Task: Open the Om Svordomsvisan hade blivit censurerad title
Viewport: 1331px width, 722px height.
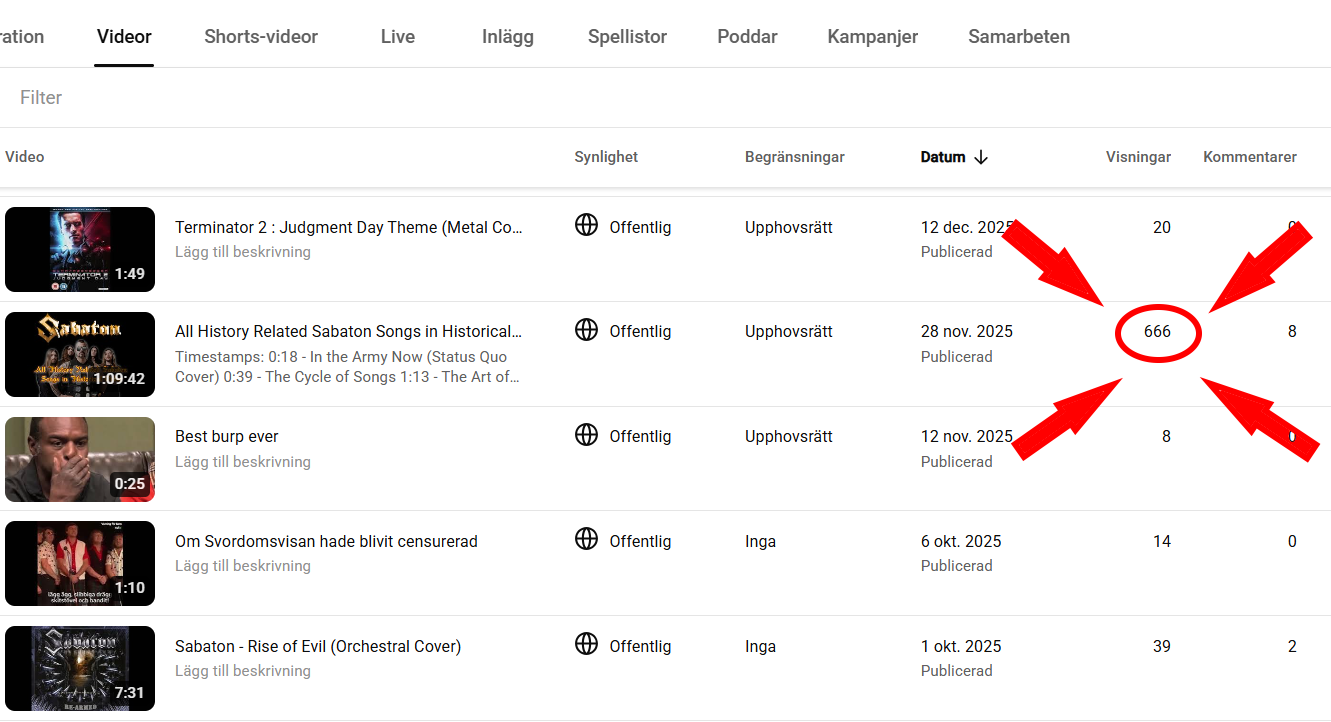Action: [326, 541]
